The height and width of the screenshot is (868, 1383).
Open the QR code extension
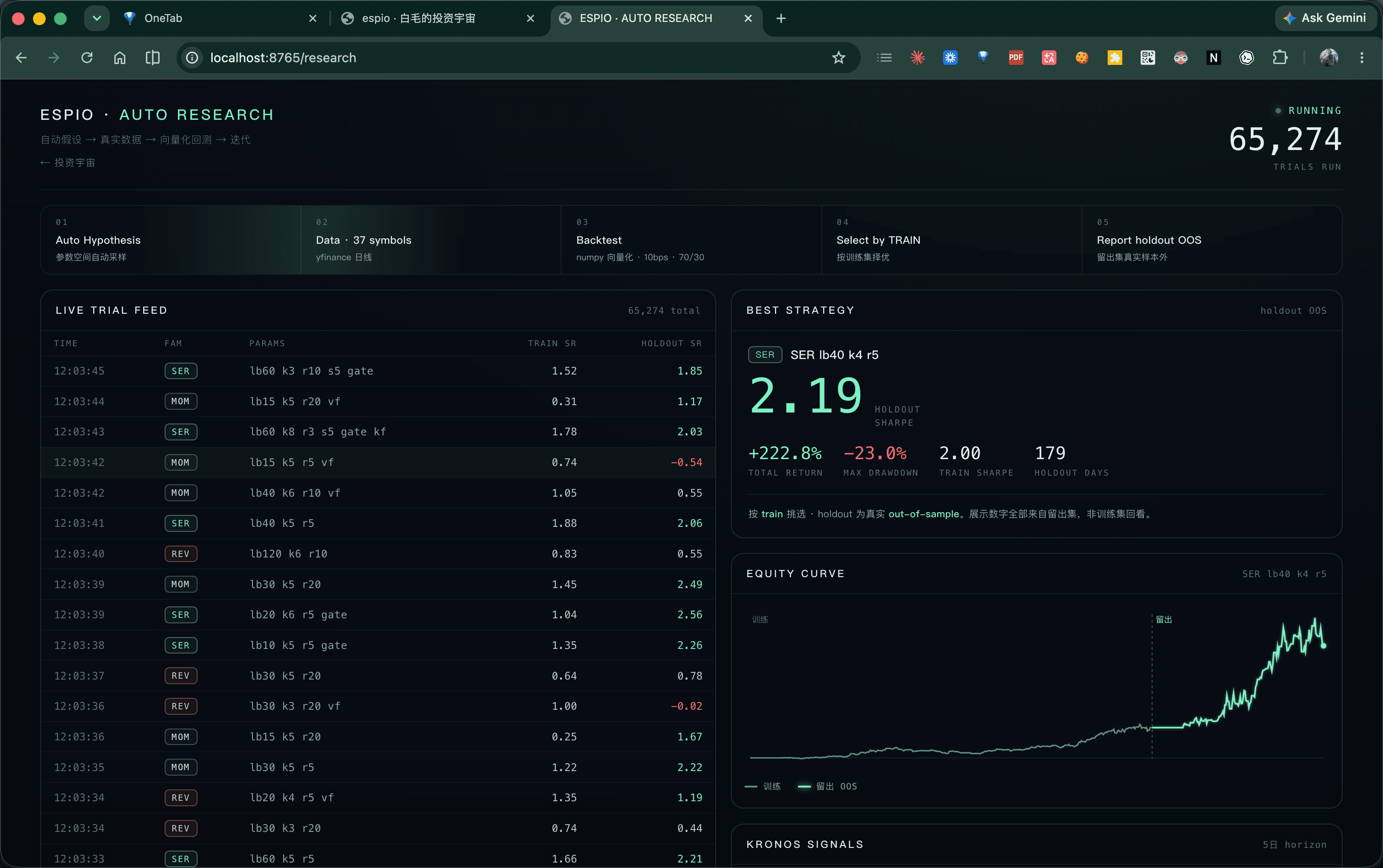tap(1147, 58)
